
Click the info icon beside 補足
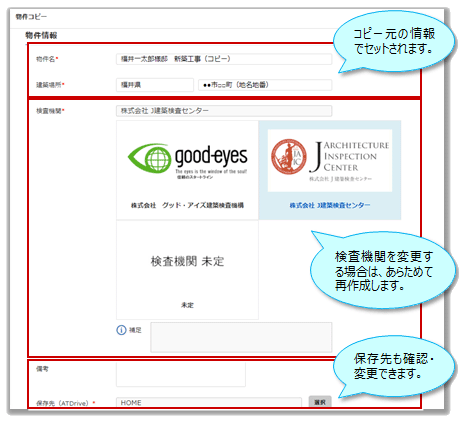(121, 330)
